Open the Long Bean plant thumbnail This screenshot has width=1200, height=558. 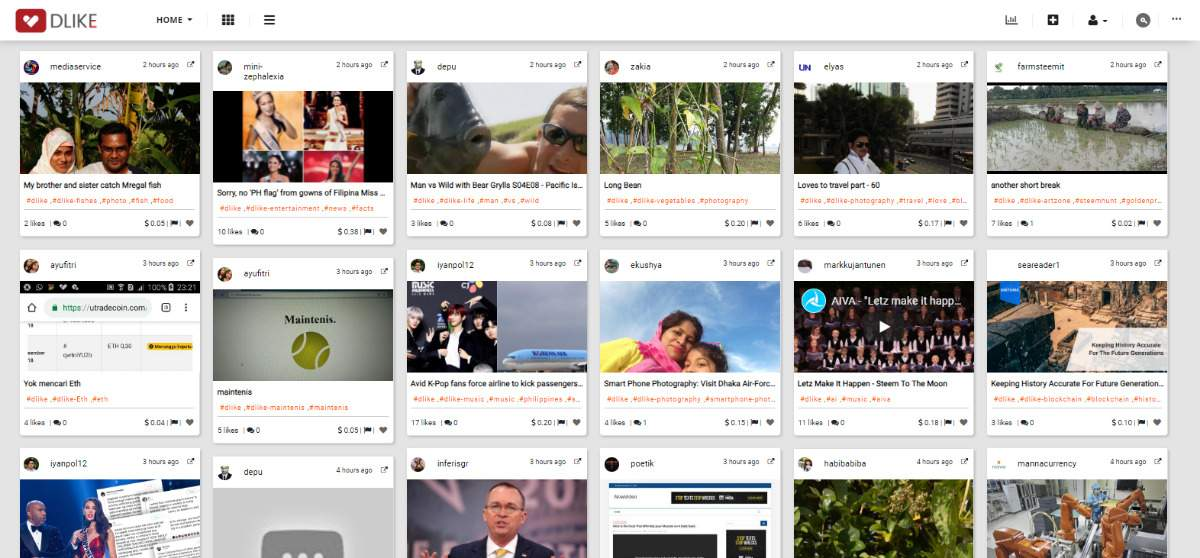690,128
